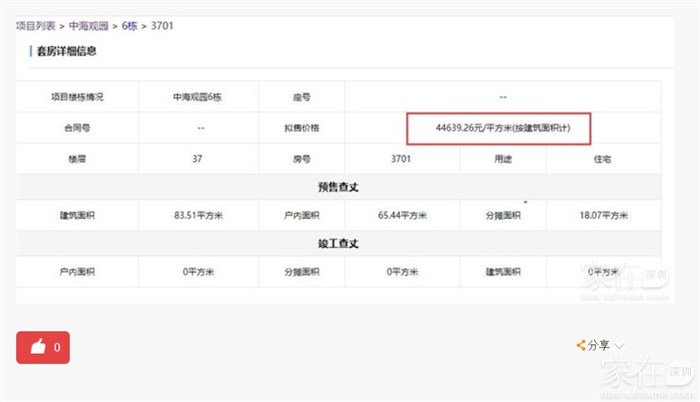Select the 3701 breadcrumb item

point(162,24)
